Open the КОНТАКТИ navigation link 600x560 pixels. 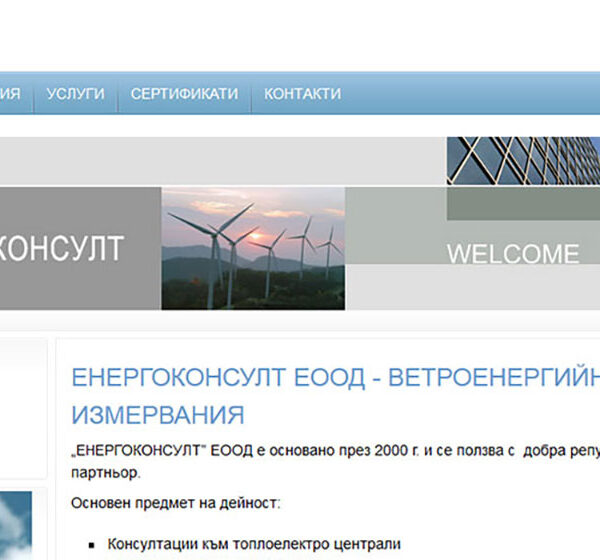click(302, 94)
